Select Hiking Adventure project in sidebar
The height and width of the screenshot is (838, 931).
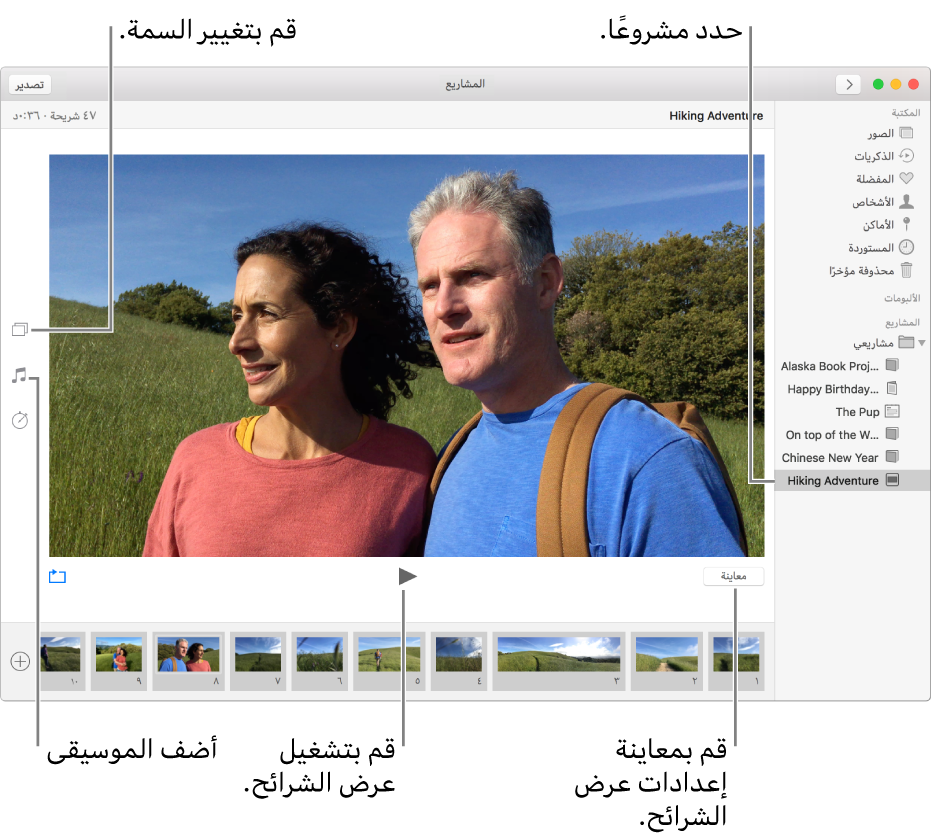[853, 480]
